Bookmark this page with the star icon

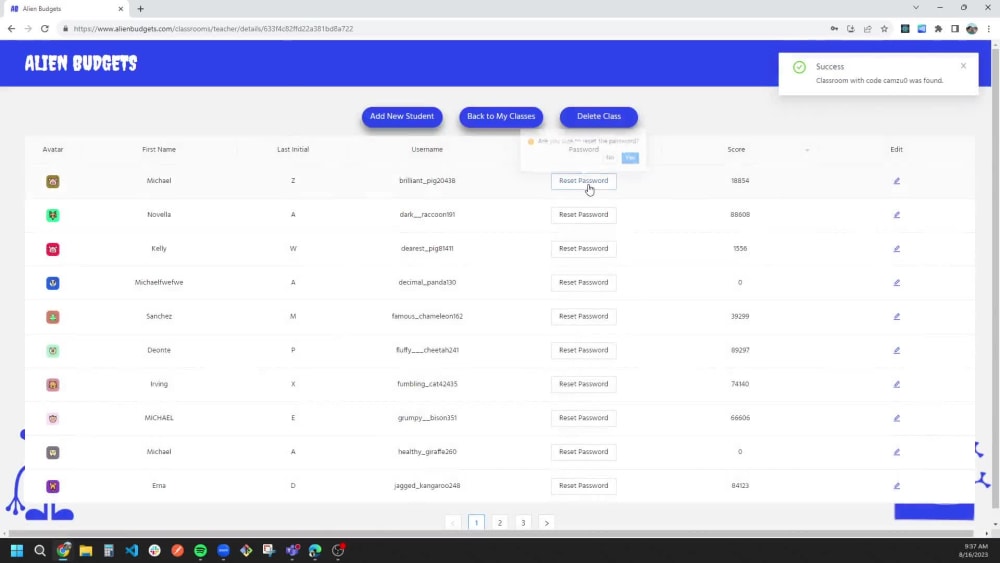click(884, 29)
